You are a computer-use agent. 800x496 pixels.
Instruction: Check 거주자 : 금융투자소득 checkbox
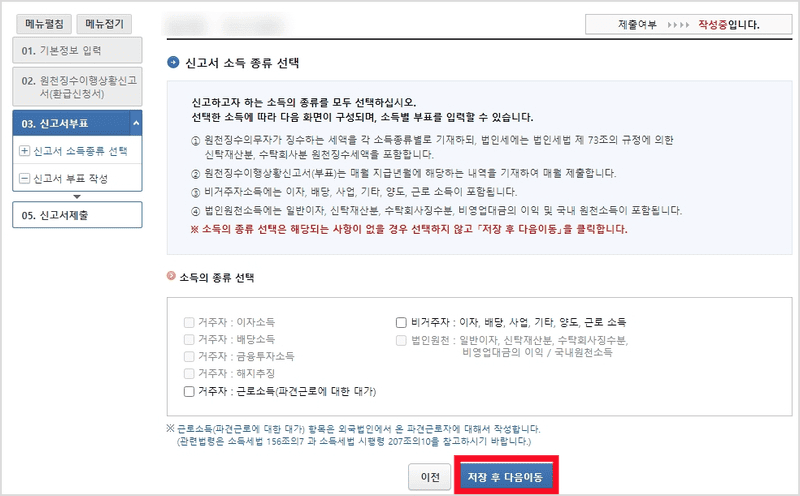click(x=189, y=356)
